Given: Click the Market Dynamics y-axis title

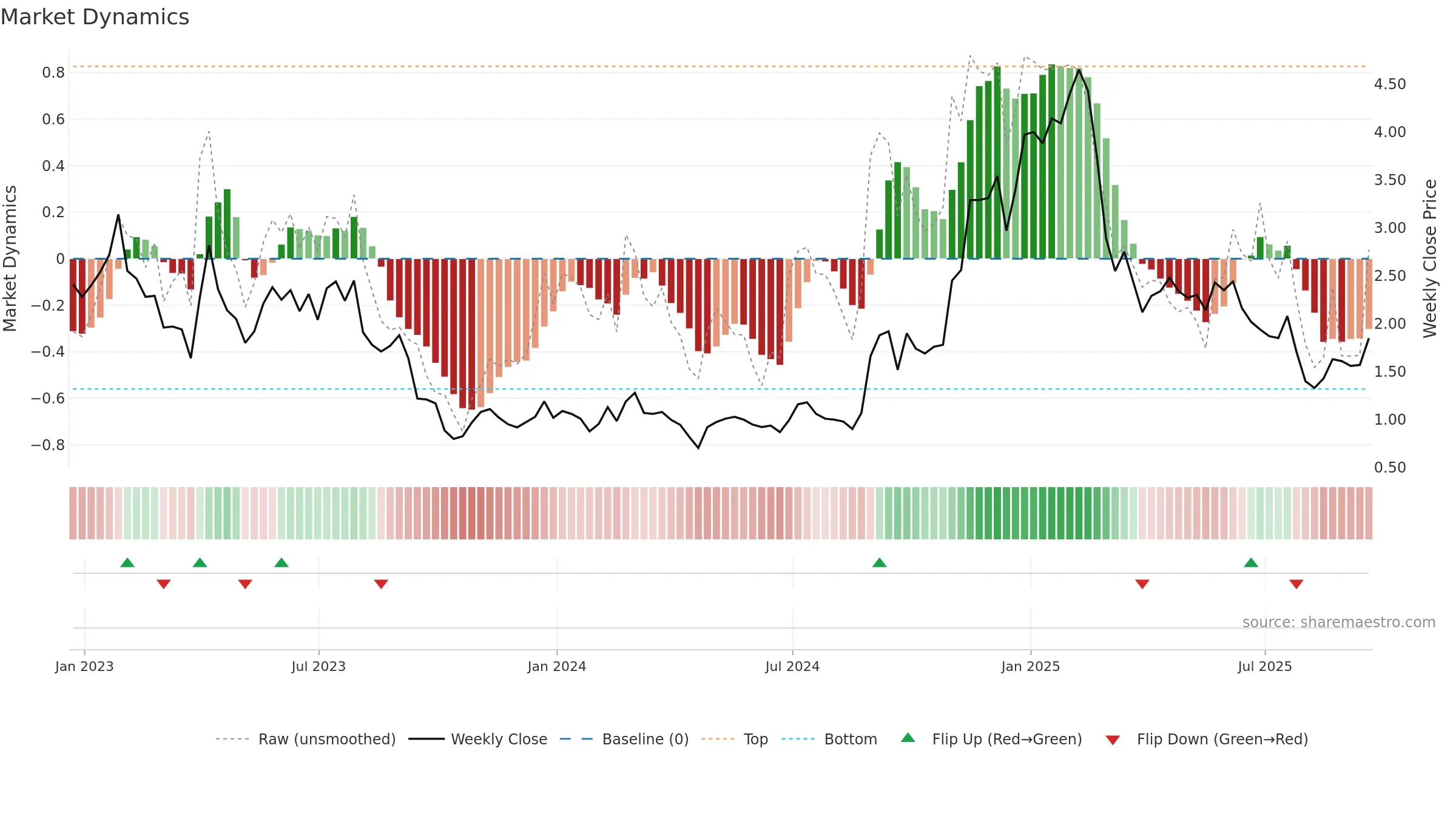Looking at the screenshot, I should pos(10,258).
